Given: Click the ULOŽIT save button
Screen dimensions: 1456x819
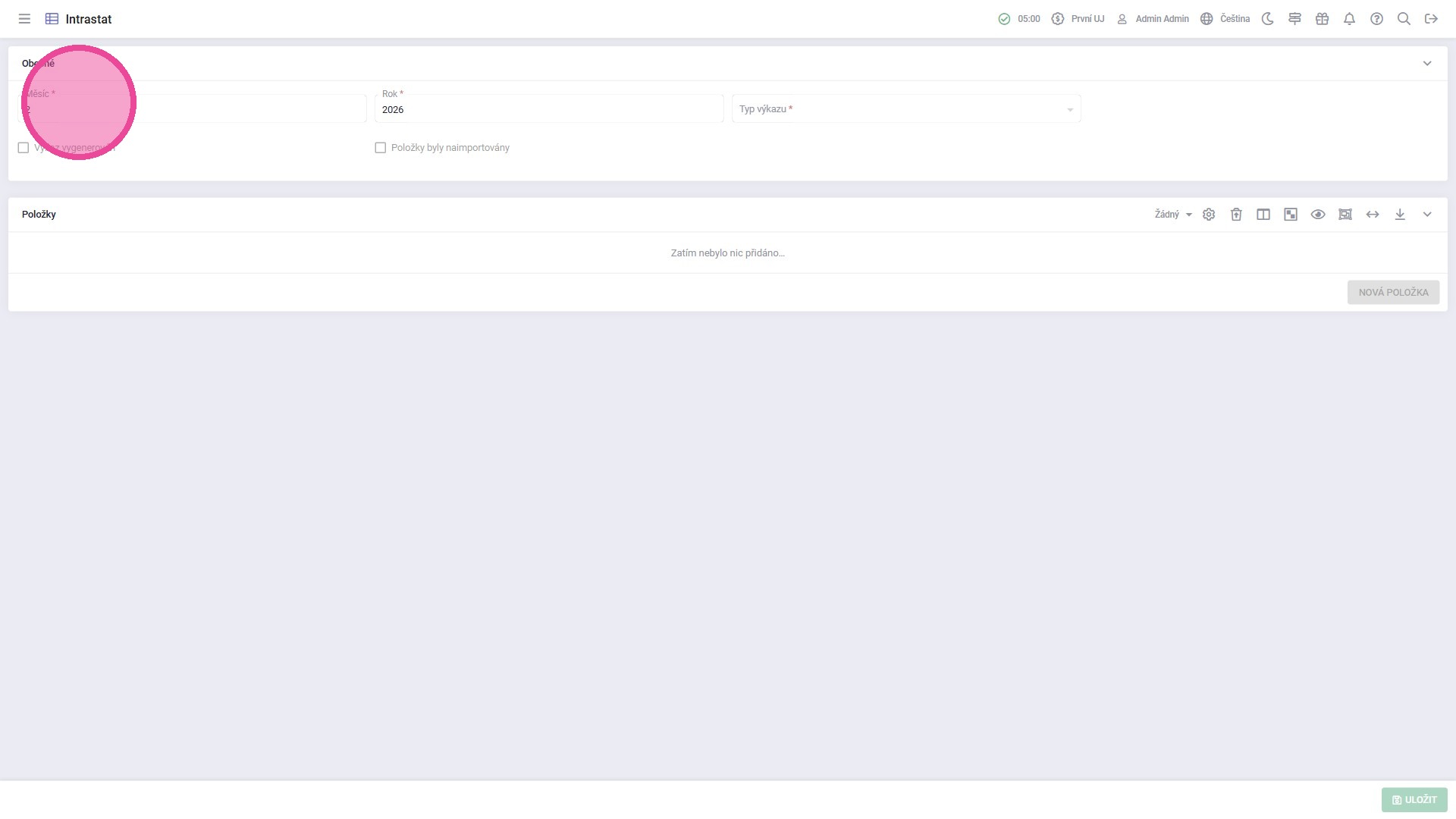Looking at the screenshot, I should 1414,799.
